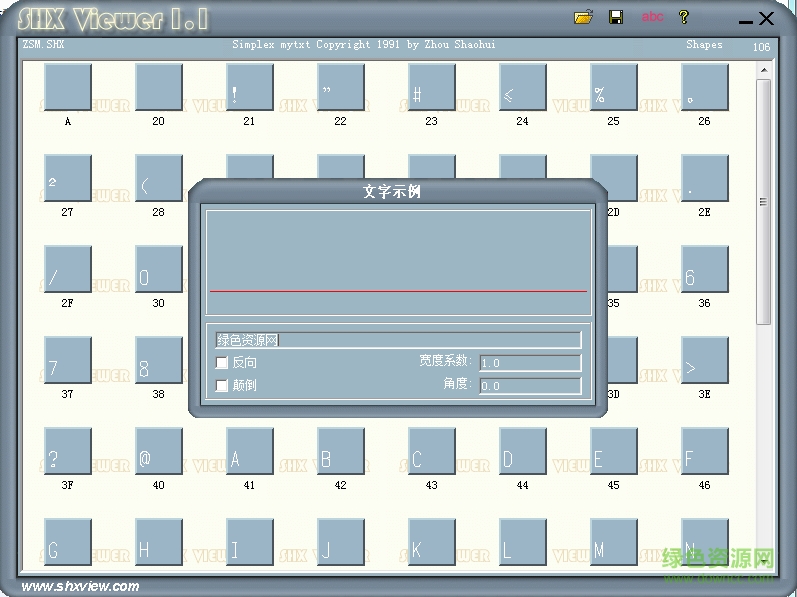The width and height of the screenshot is (797, 597).
Task: Select the greater-than tile labeled 3E
Action: [x=704, y=360]
